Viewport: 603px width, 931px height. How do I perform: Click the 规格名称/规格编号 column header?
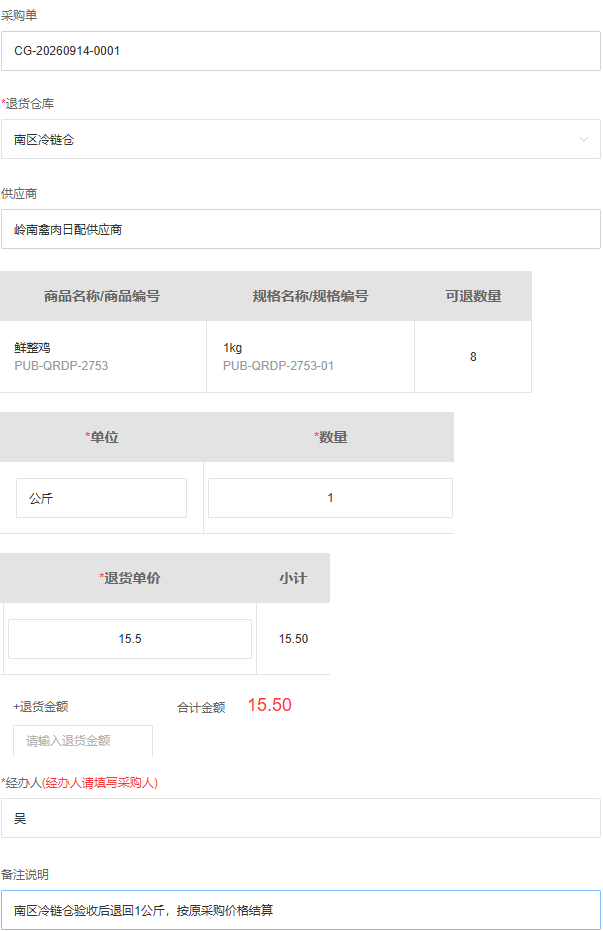310,296
